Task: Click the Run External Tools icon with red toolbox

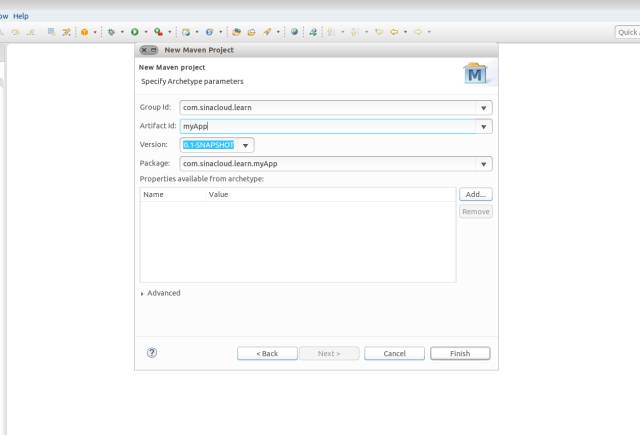Action: tap(158, 32)
